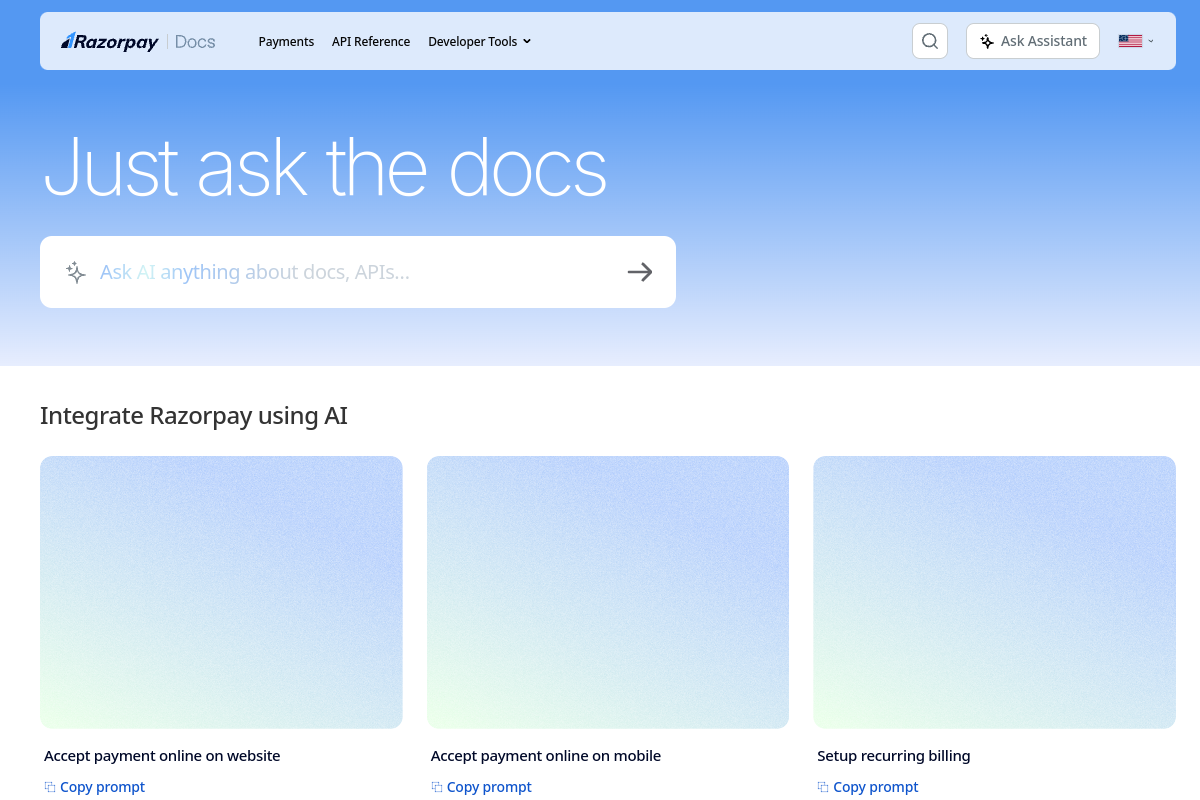The height and width of the screenshot is (800, 1200).
Task: Open the Docs home link
Action: [x=195, y=41]
